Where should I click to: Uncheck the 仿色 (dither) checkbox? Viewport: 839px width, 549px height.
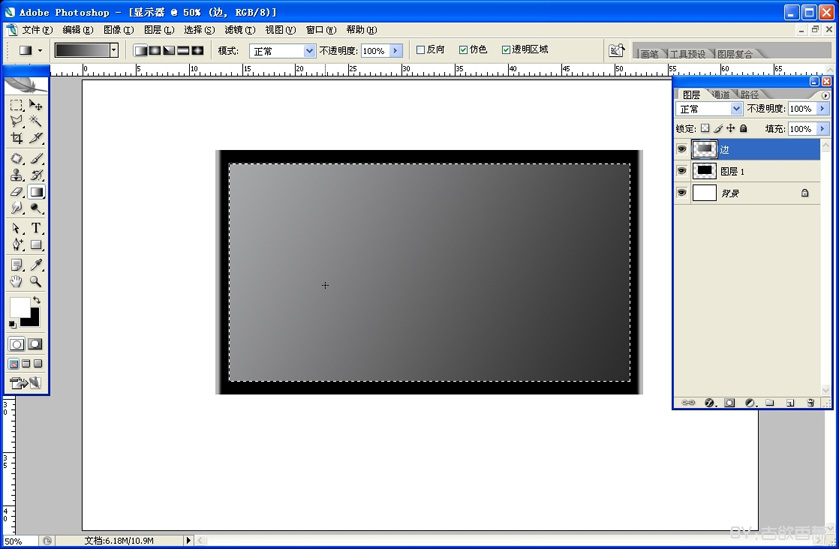click(x=463, y=50)
